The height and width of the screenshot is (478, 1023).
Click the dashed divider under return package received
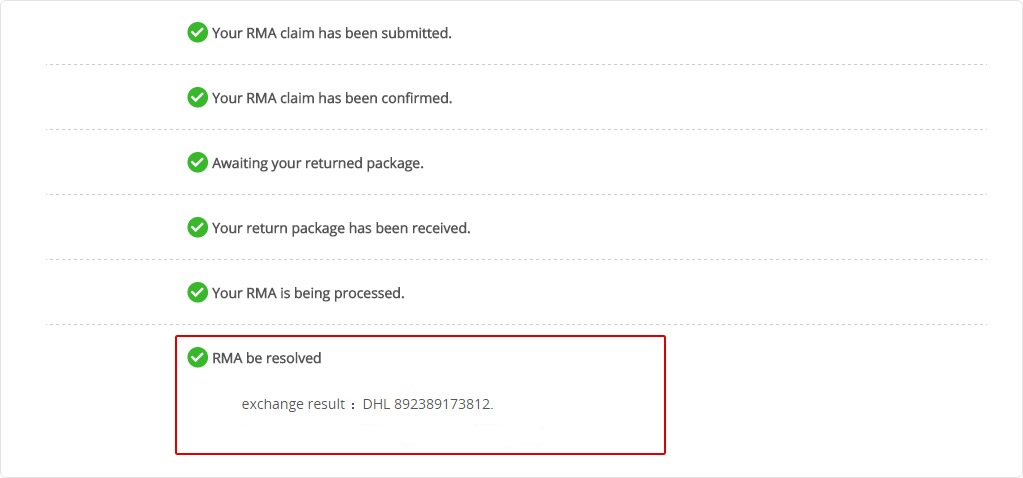click(516, 259)
